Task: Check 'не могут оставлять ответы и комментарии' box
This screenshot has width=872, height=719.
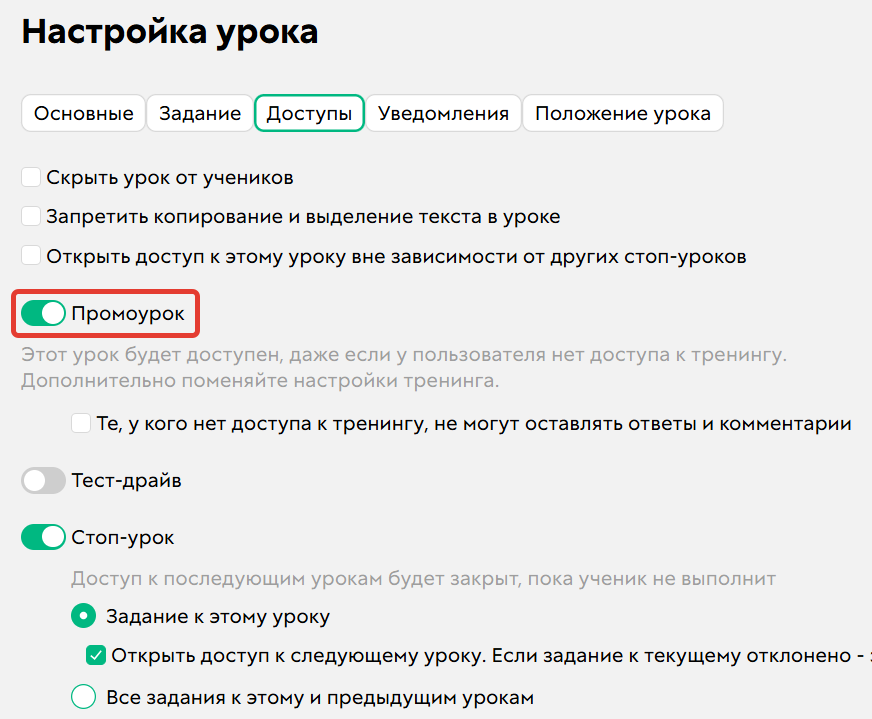Action: [81, 424]
